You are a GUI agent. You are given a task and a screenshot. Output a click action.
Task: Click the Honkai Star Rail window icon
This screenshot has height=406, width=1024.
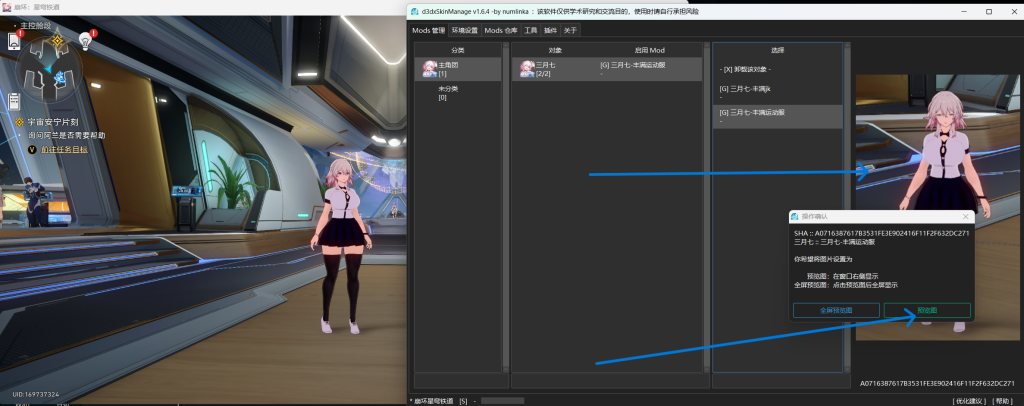pyautogui.click(x=6, y=7)
